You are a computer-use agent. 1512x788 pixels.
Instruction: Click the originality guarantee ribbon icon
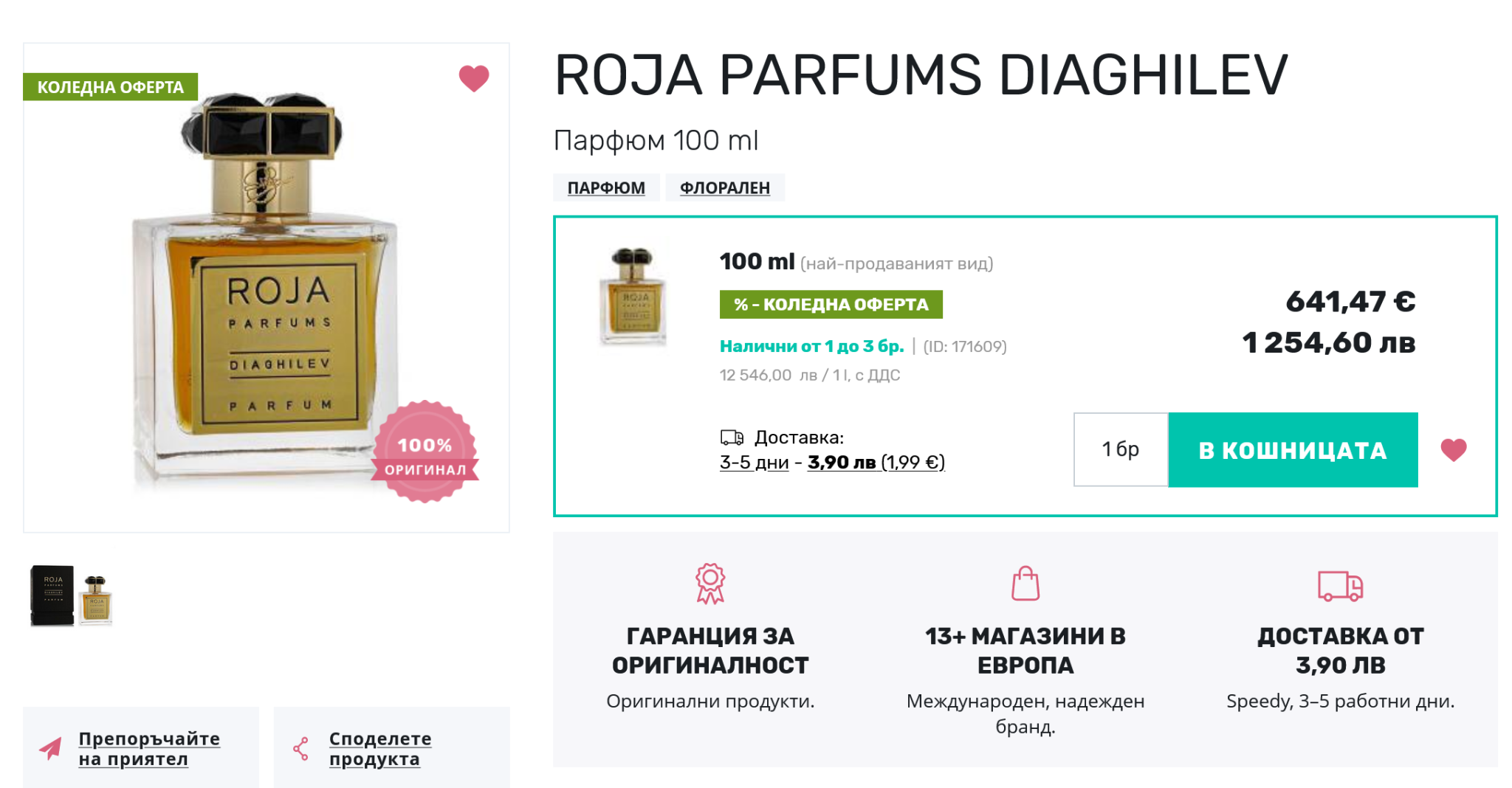point(709,584)
